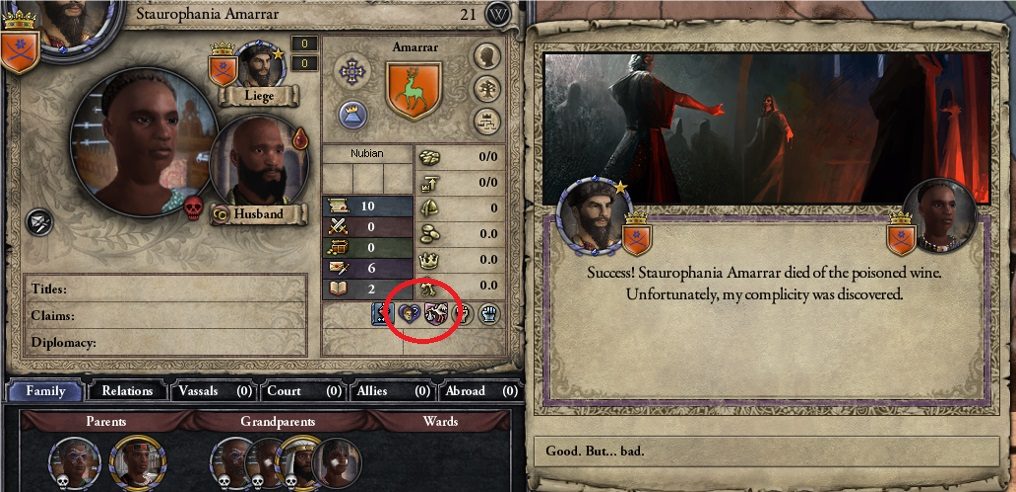Select the Vassals tab
The height and width of the screenshot is (492, 1016).
point(215,391)
